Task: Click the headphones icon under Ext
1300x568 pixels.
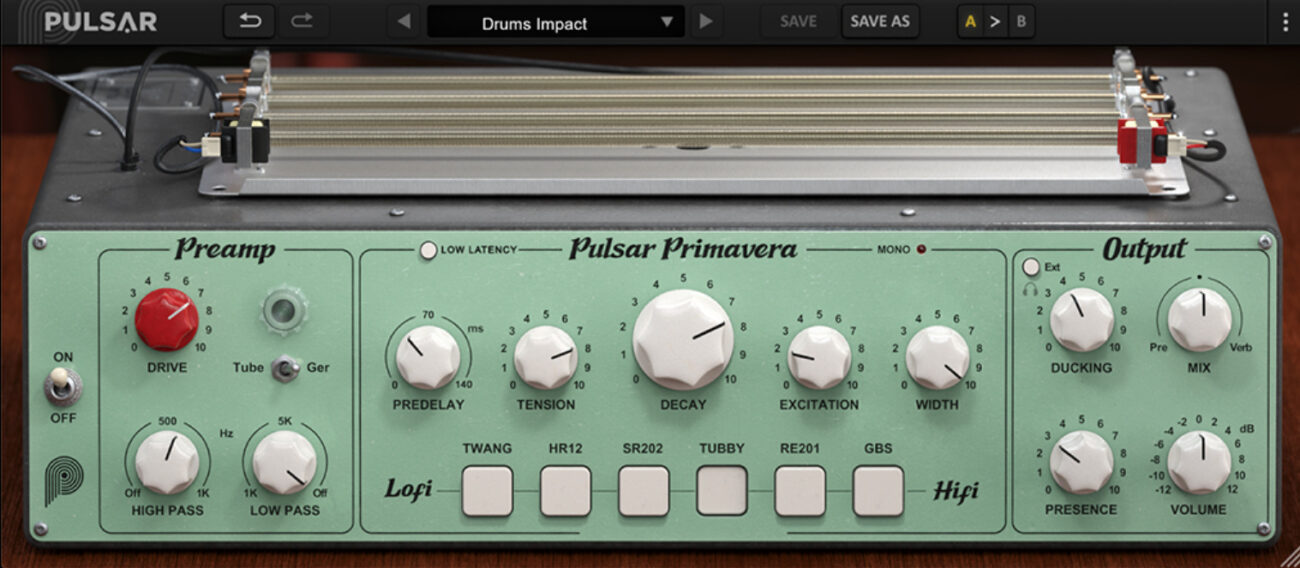Action: point(1029,288)
